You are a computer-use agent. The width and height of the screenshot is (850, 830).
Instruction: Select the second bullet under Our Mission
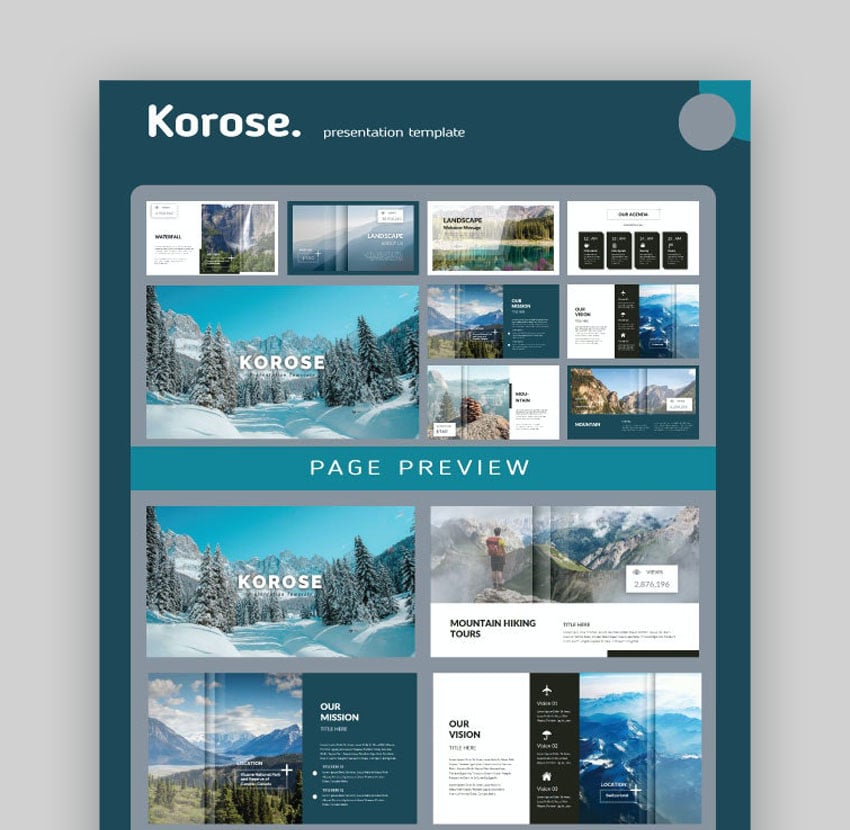coord(315,797)
